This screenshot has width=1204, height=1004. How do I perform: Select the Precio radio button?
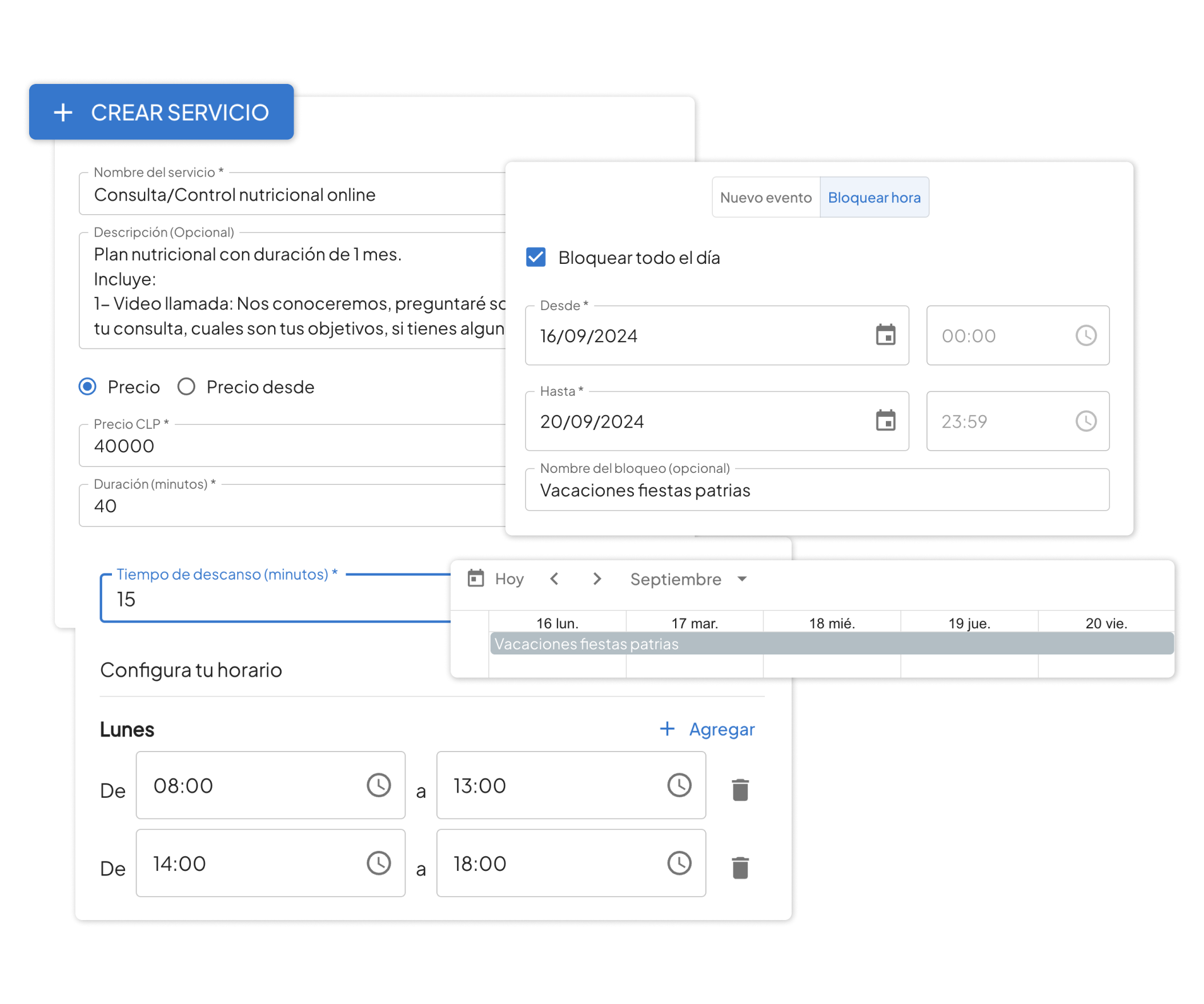coord(87,387)
